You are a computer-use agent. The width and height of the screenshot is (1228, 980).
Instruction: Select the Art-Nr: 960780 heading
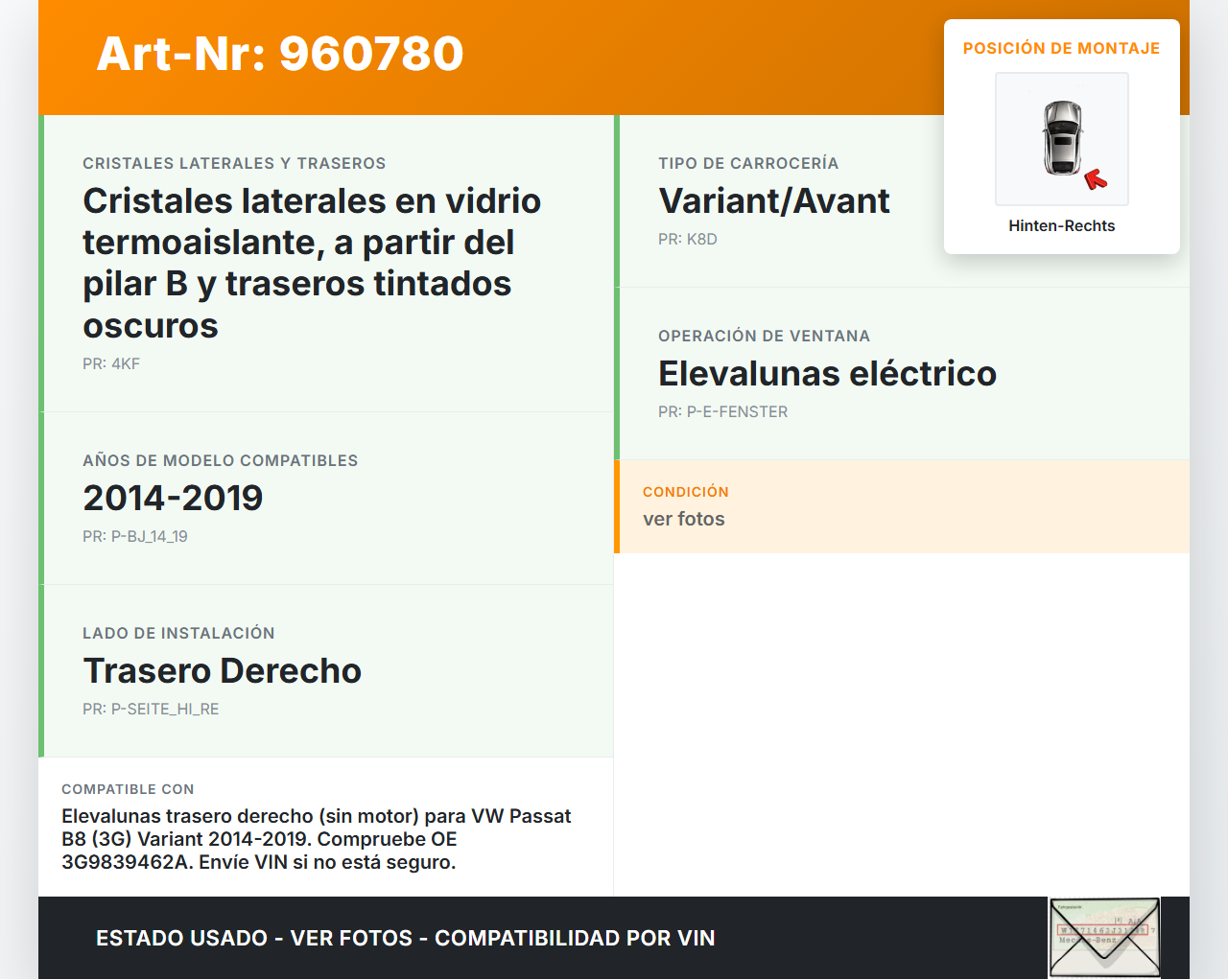point(280,54)
